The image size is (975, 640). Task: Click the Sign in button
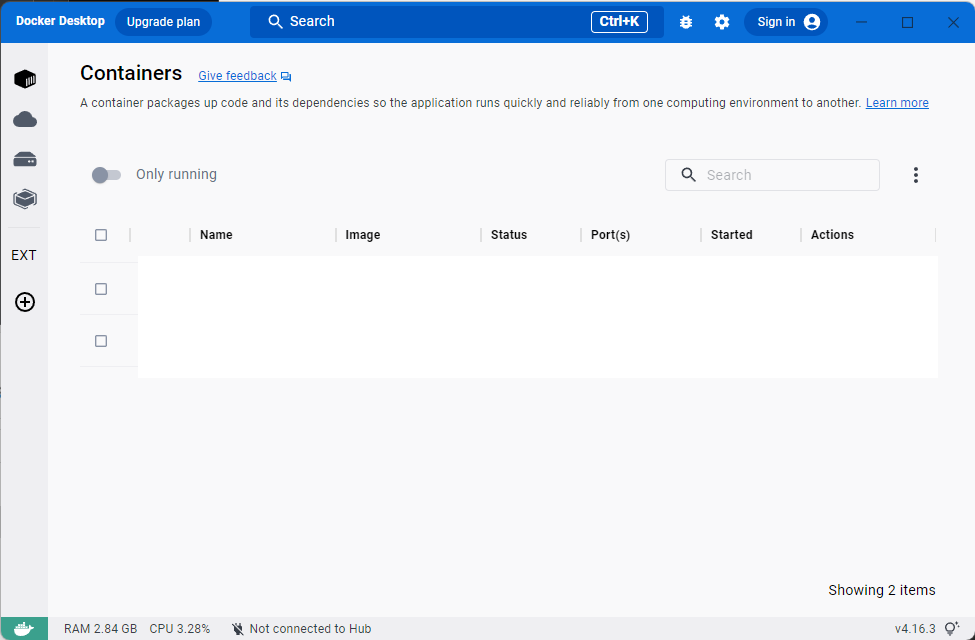coord(786,22)
